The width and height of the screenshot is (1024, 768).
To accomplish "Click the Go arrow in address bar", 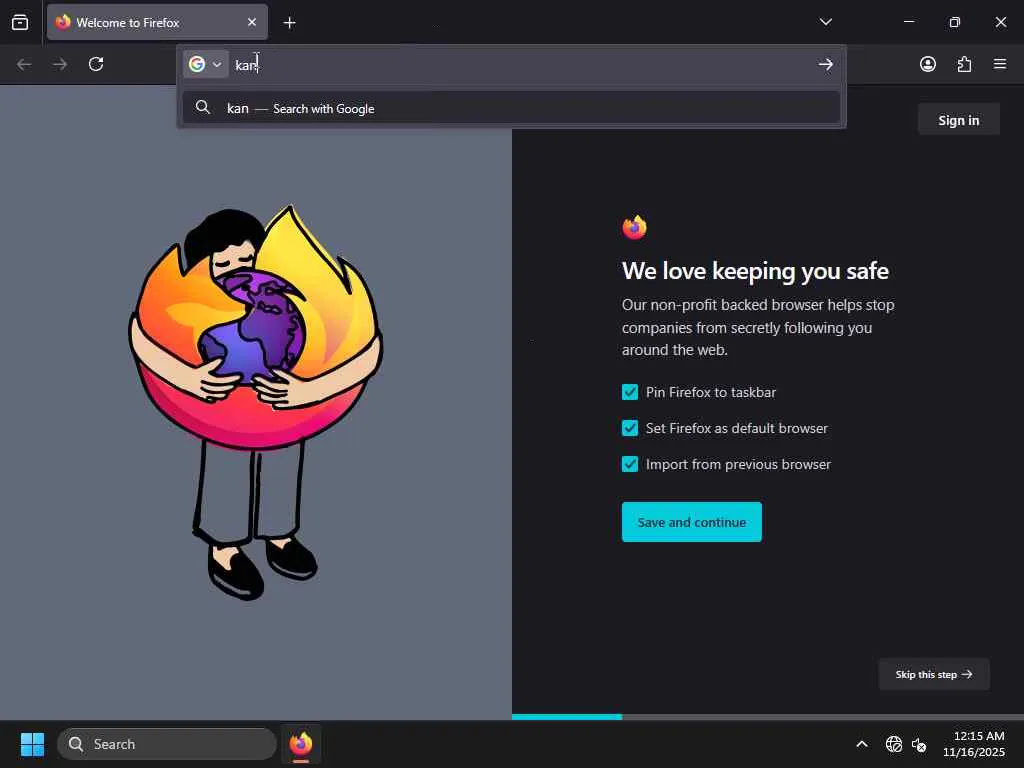I will (x=825, y=64).
